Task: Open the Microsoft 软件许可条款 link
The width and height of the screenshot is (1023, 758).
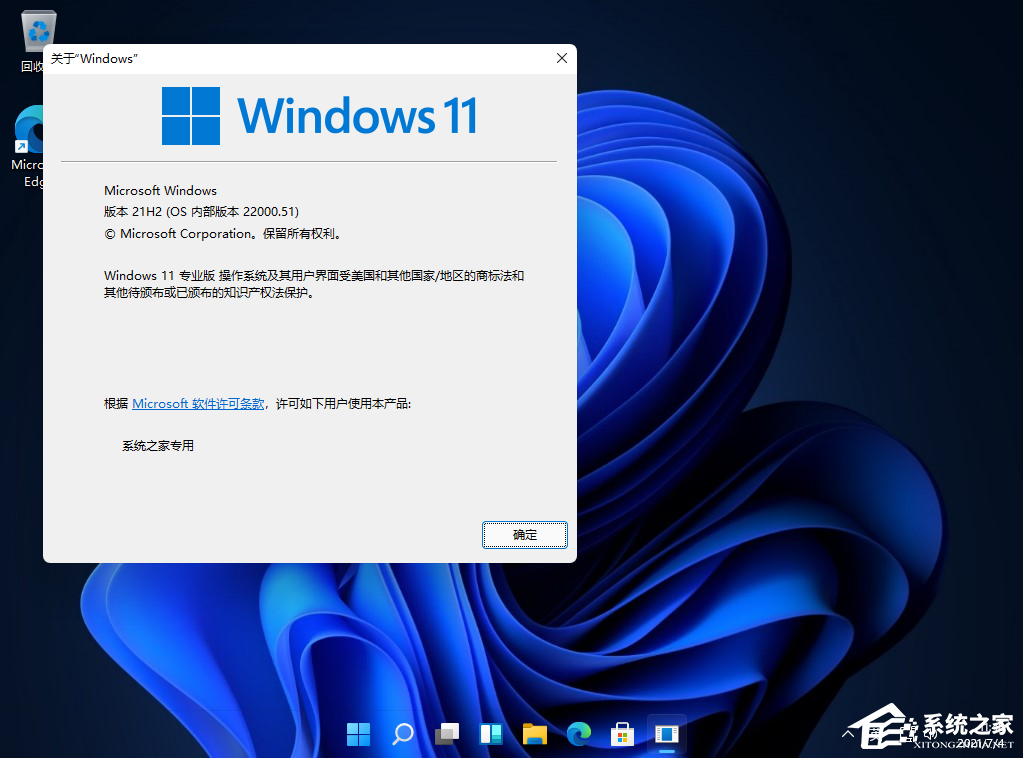Action: (197, 403)
